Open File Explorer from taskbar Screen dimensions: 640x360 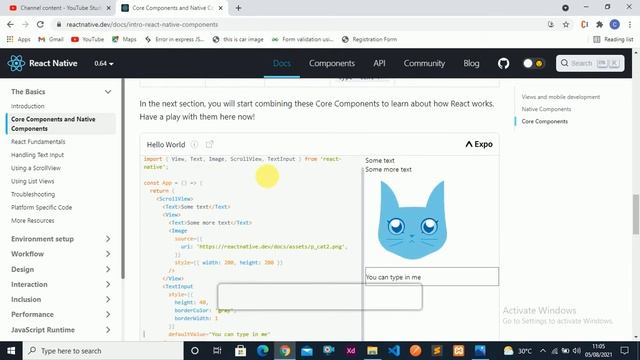(x=372, y=351)
